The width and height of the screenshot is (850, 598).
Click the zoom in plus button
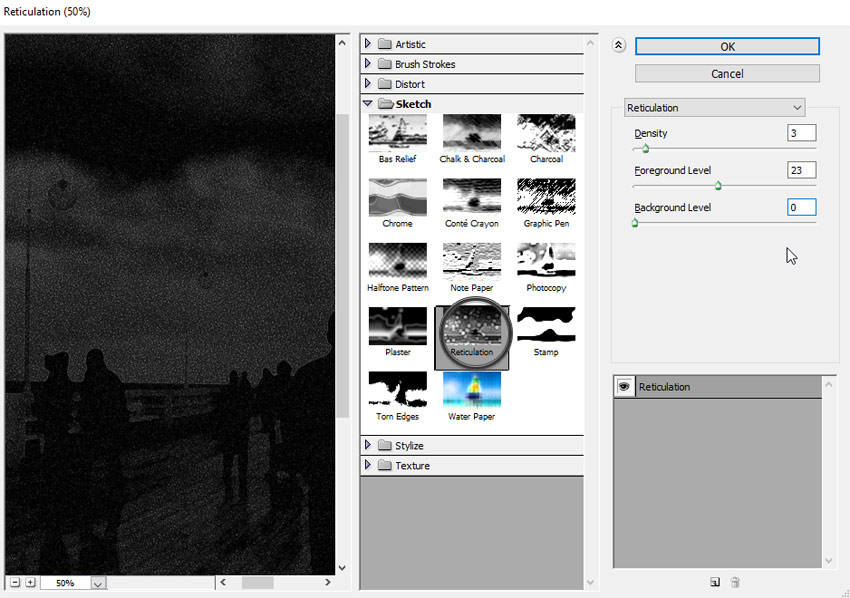point(30,582)
